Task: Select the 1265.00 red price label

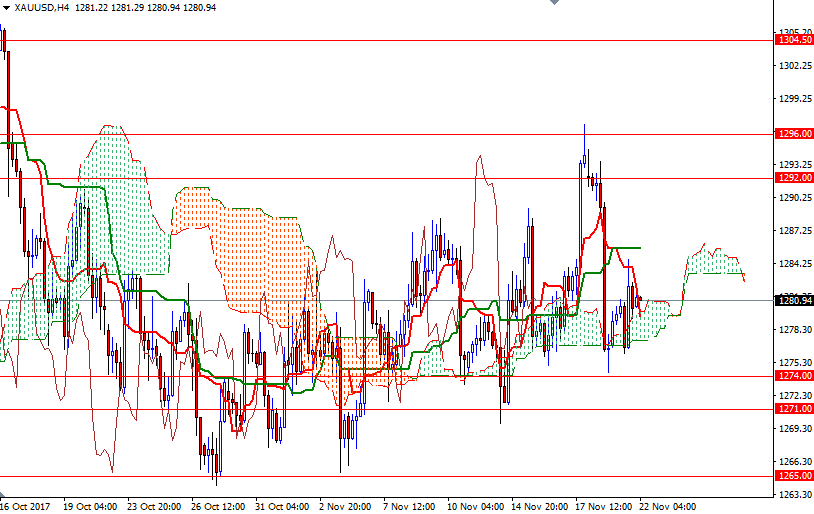Action: pyautogui.click(x=793, y=476)
